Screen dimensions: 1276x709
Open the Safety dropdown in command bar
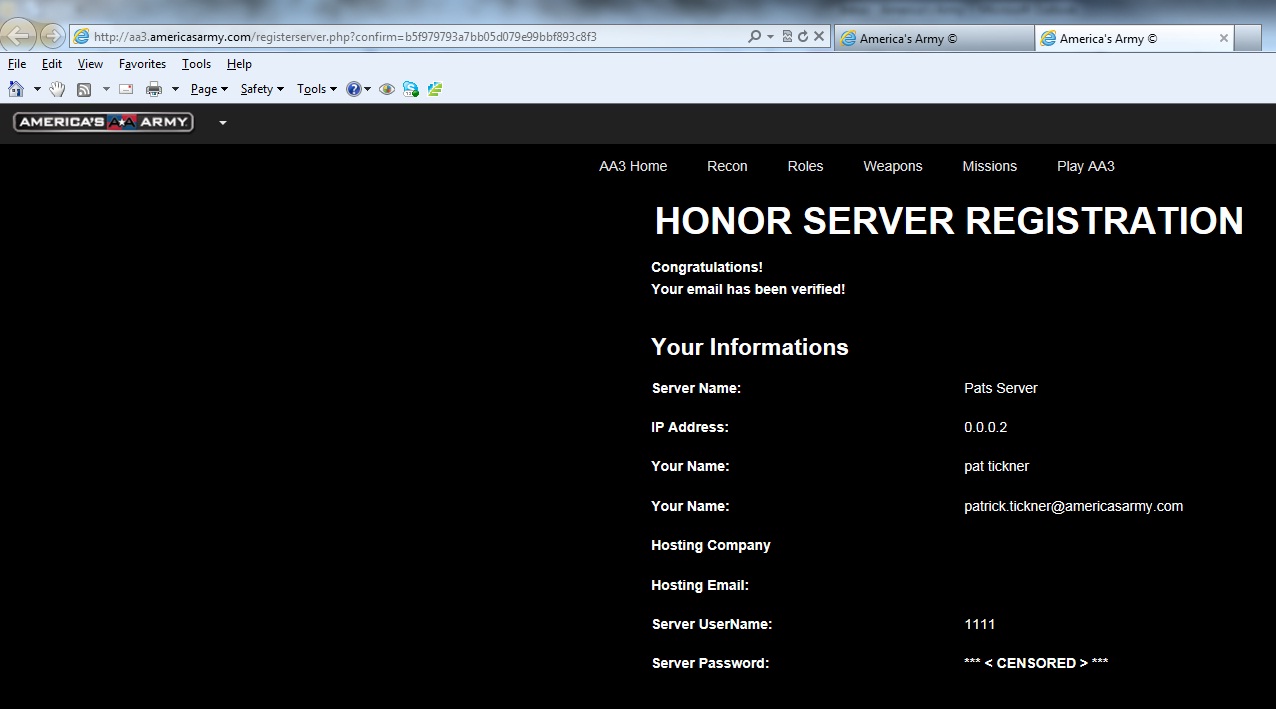click(262, 89)
